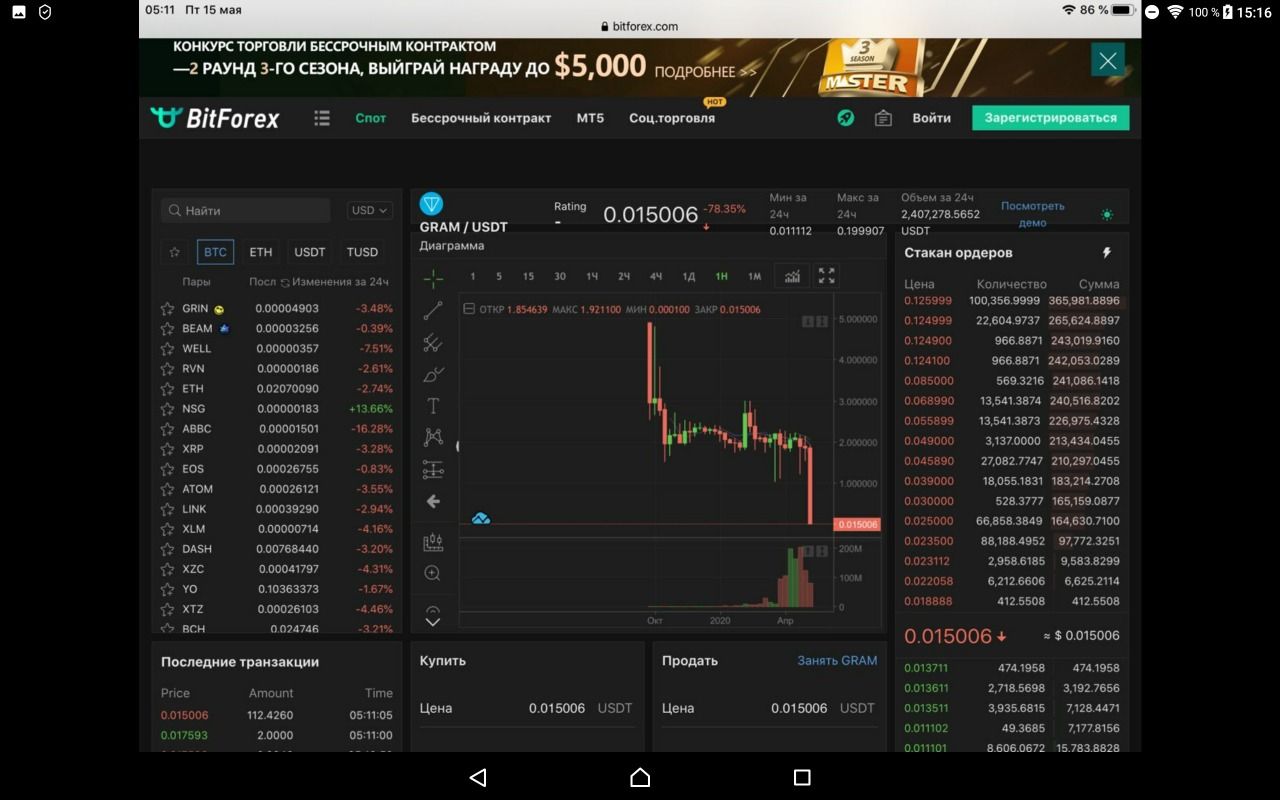Click the green rocket icon in the header
Screen dimensions: 1280x800
coord(846,118)
